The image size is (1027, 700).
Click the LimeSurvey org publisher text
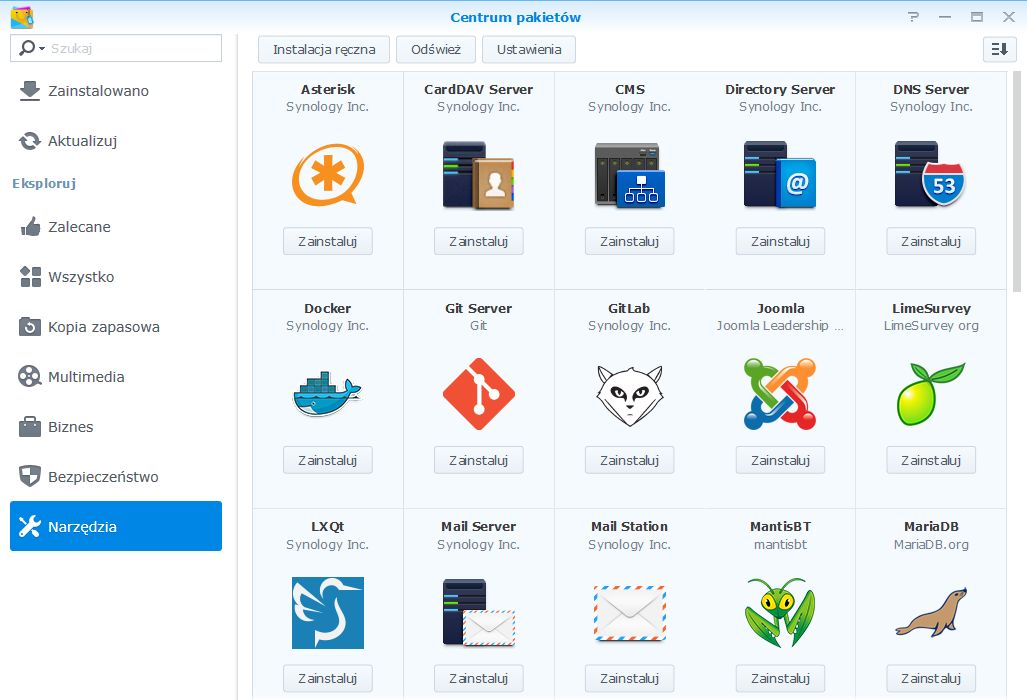[931, 325]
